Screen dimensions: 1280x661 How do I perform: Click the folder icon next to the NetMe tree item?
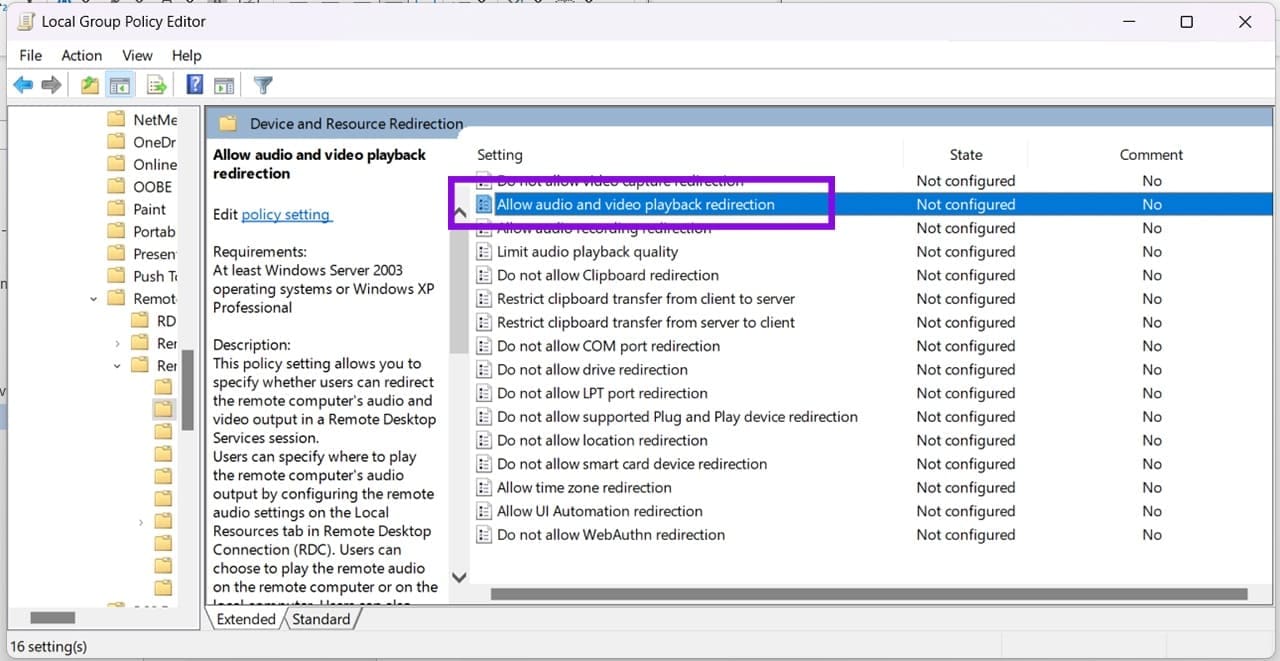point(116,119)
